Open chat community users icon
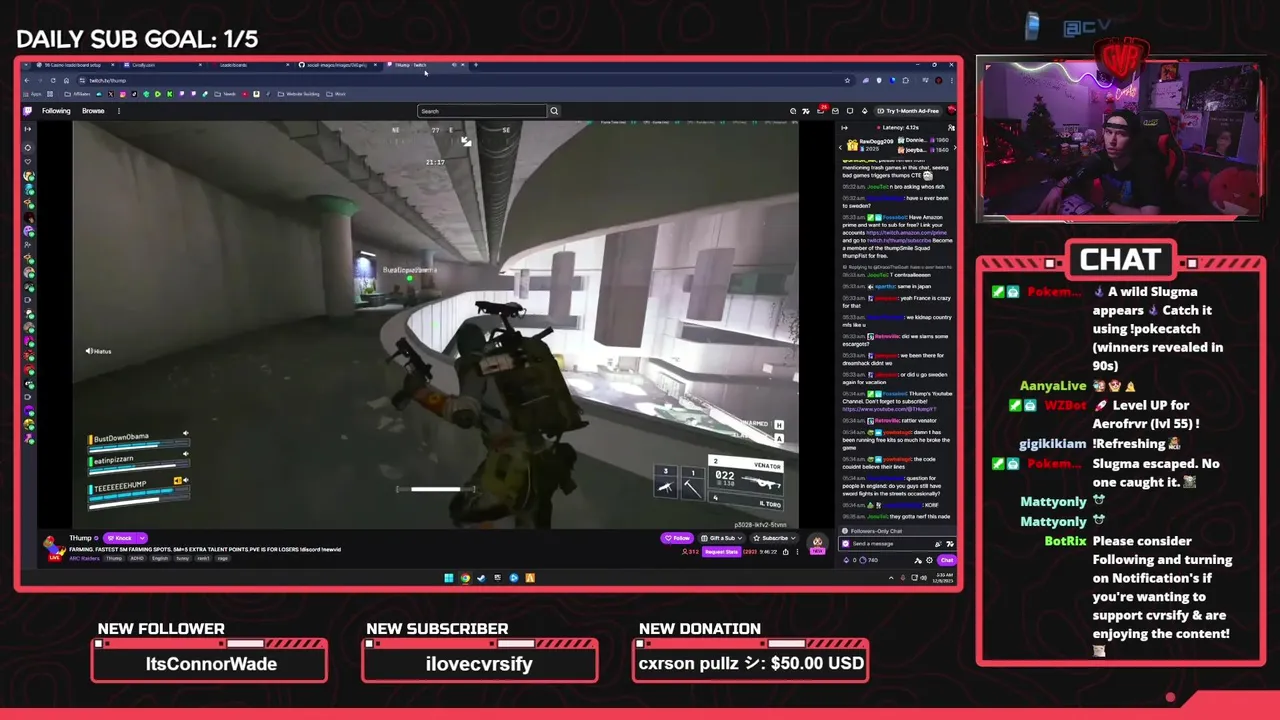Viewport: 1280px width, 720px height. 951,128
